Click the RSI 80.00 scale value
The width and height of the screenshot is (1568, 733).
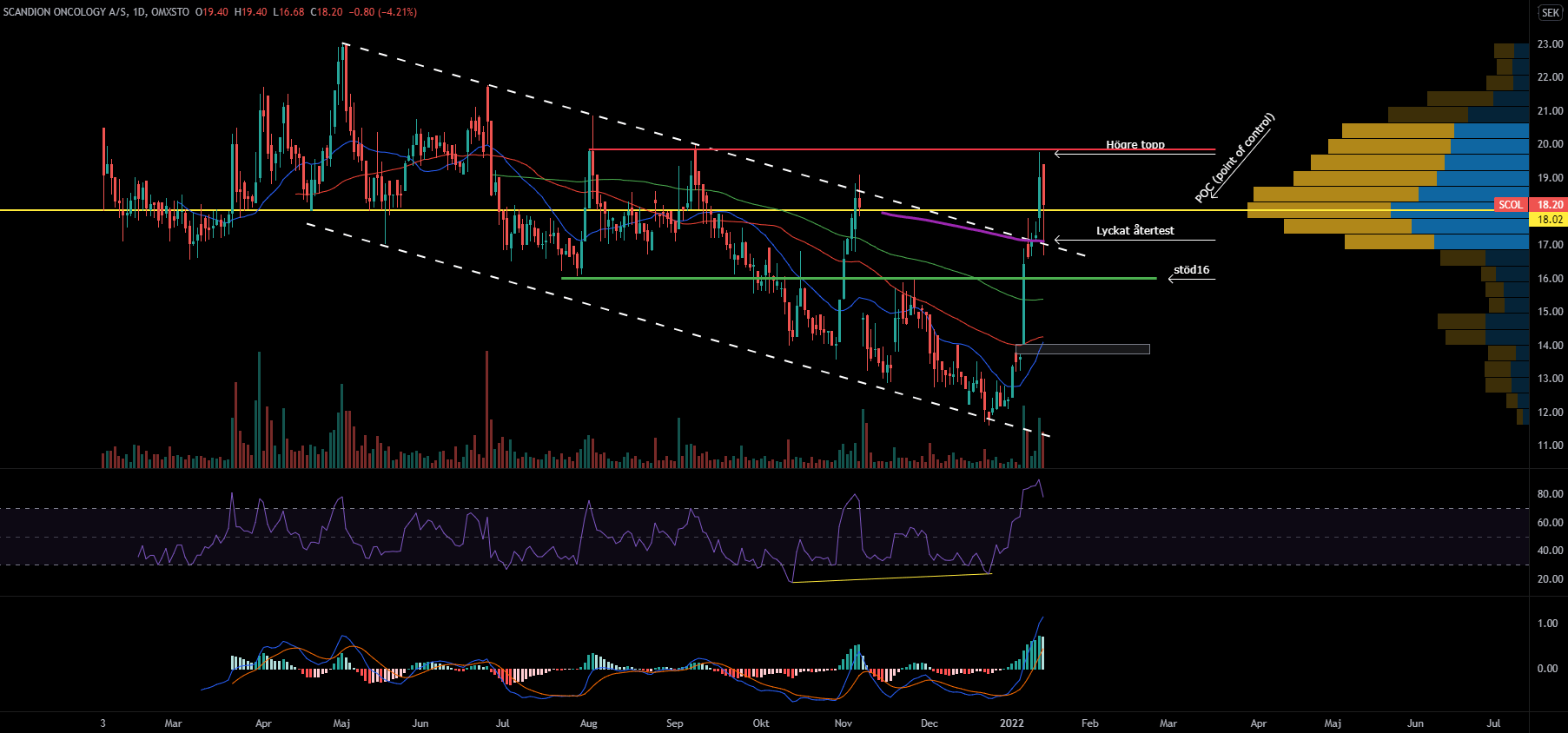point(1550,493)
